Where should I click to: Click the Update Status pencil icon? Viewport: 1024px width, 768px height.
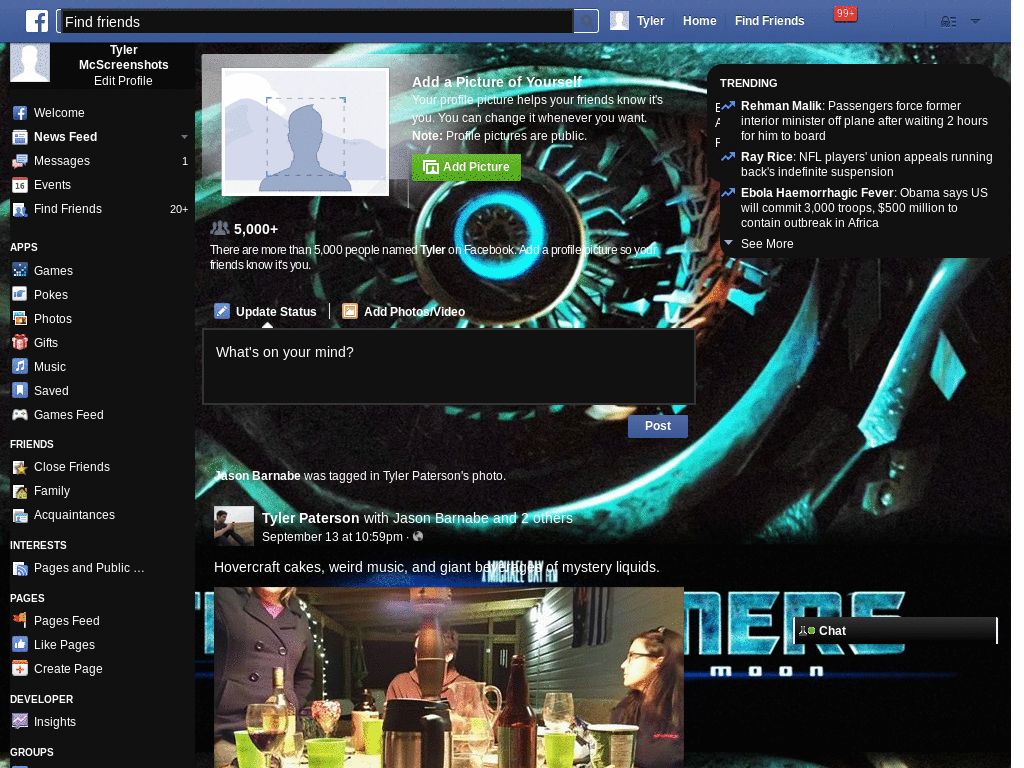pos(222,311)
